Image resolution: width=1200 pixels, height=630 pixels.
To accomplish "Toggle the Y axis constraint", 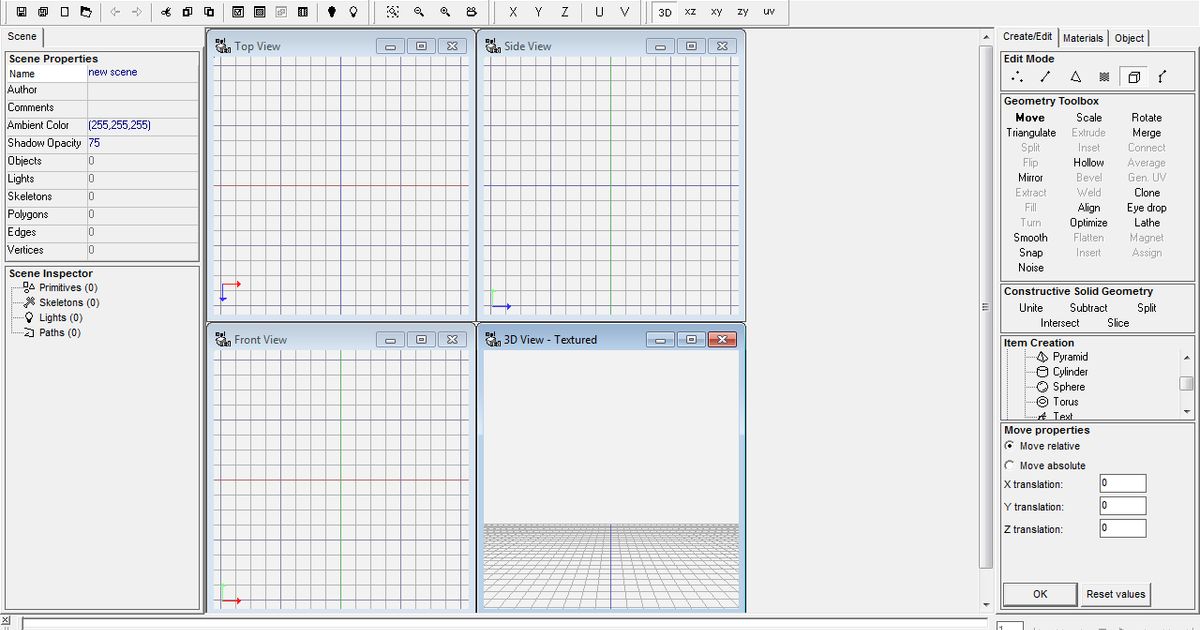I will [x=539, y=12].
